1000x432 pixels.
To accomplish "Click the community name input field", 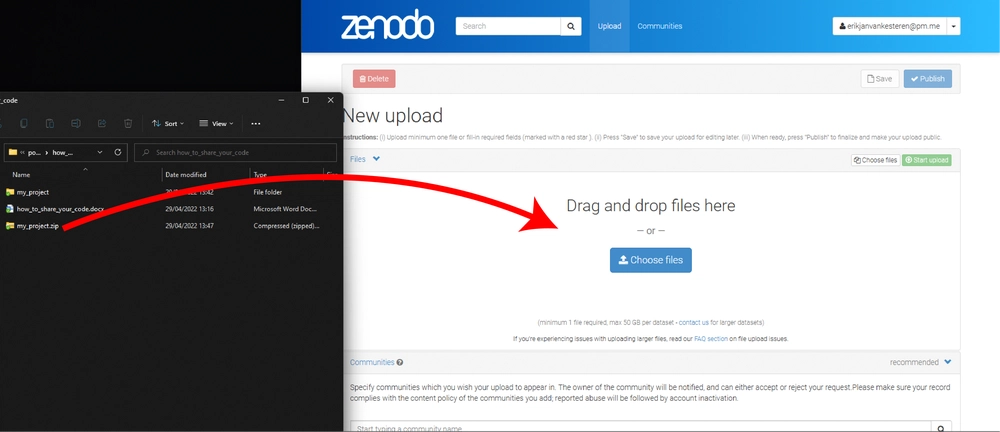I will [641, 426].
